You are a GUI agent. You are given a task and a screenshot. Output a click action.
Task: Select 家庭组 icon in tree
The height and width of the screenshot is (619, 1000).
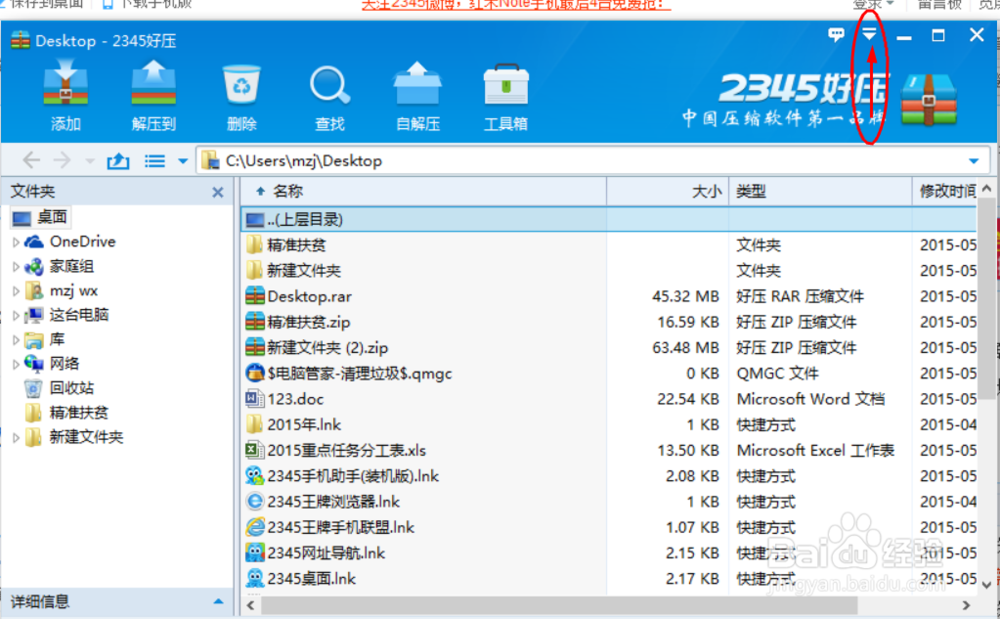coord(34,266)
